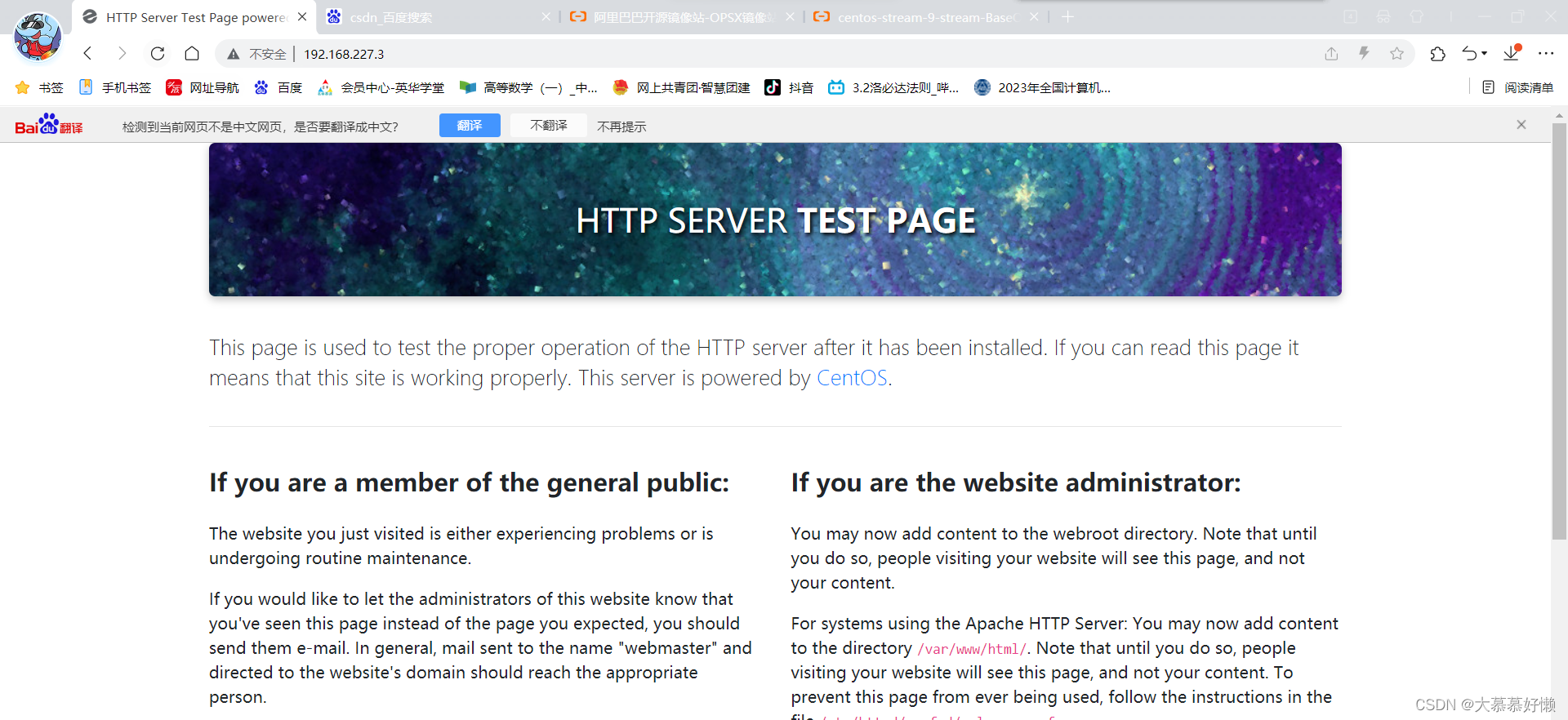Close the HTTP Server Test Page tab
Viewport: 1568px width, 720px height.
[302, 17]
